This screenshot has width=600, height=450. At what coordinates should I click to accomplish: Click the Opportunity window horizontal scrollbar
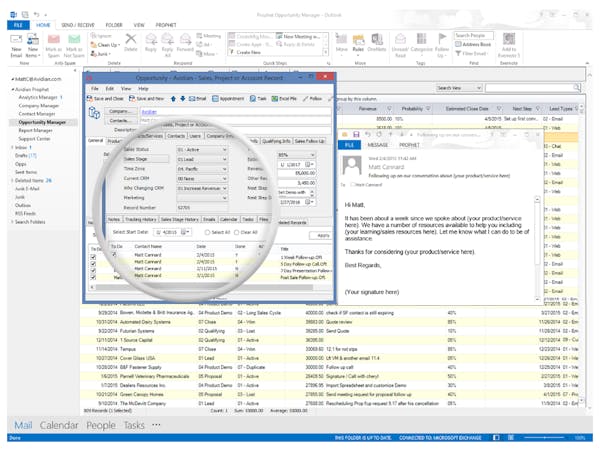click(x=203, y=287)
